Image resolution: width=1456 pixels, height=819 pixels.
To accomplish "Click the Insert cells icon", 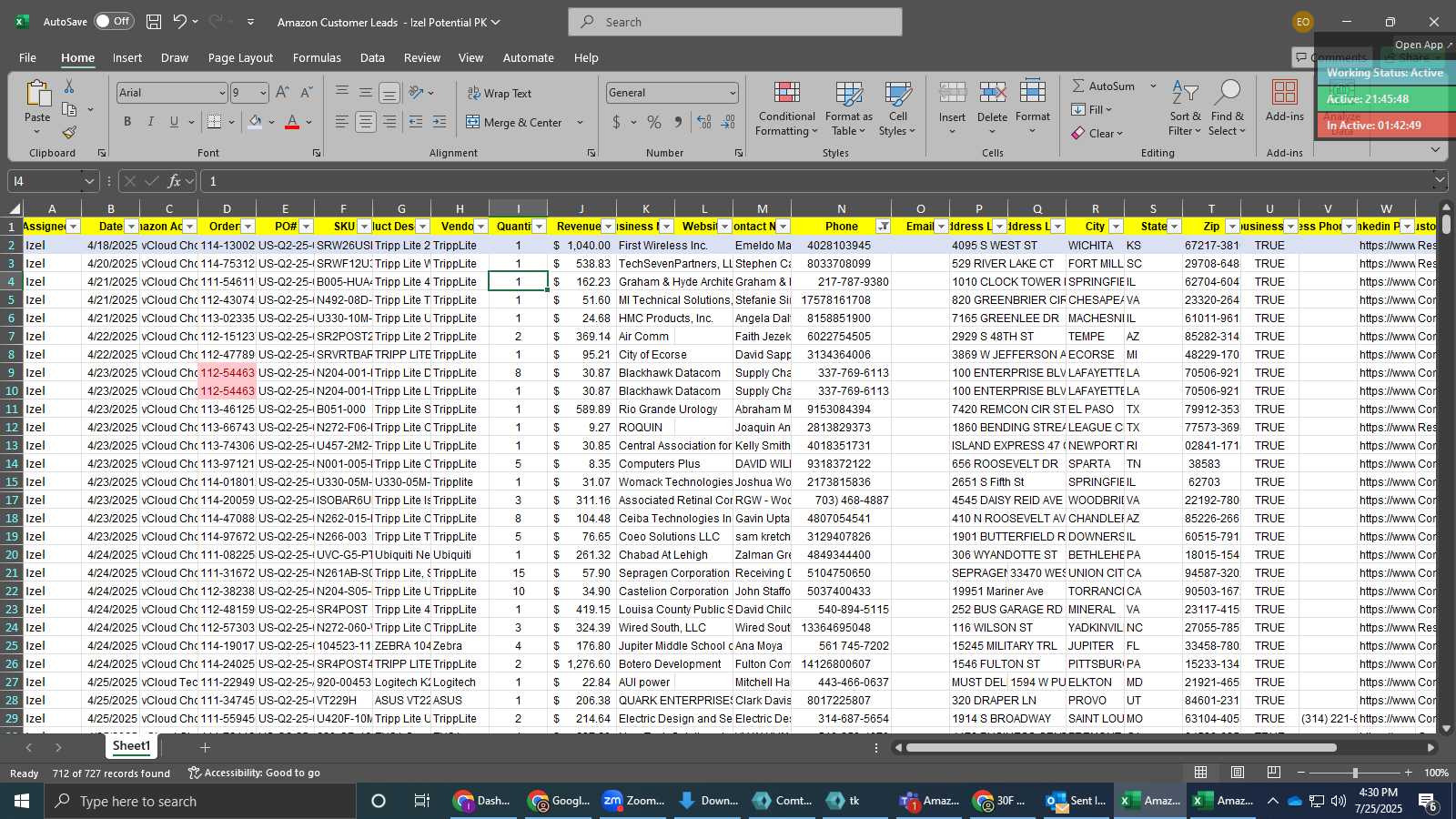I will point(953,93).
